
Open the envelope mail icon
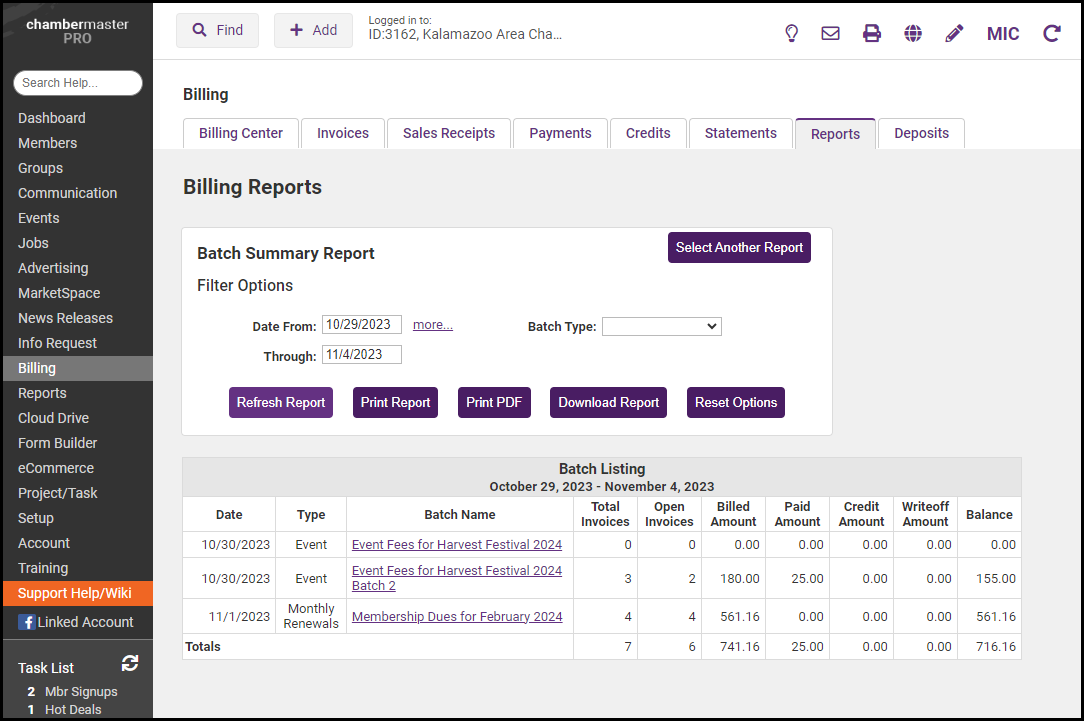click(x=830, y=33)
